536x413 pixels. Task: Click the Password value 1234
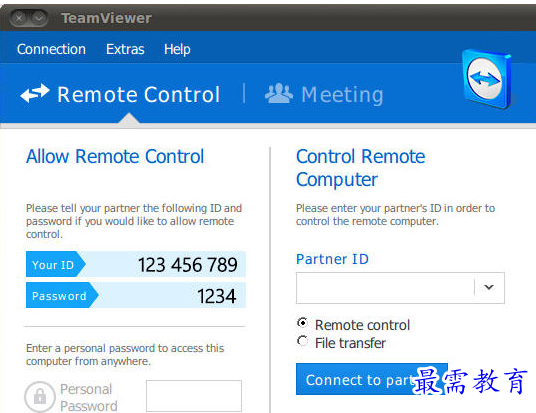(216, 296)
